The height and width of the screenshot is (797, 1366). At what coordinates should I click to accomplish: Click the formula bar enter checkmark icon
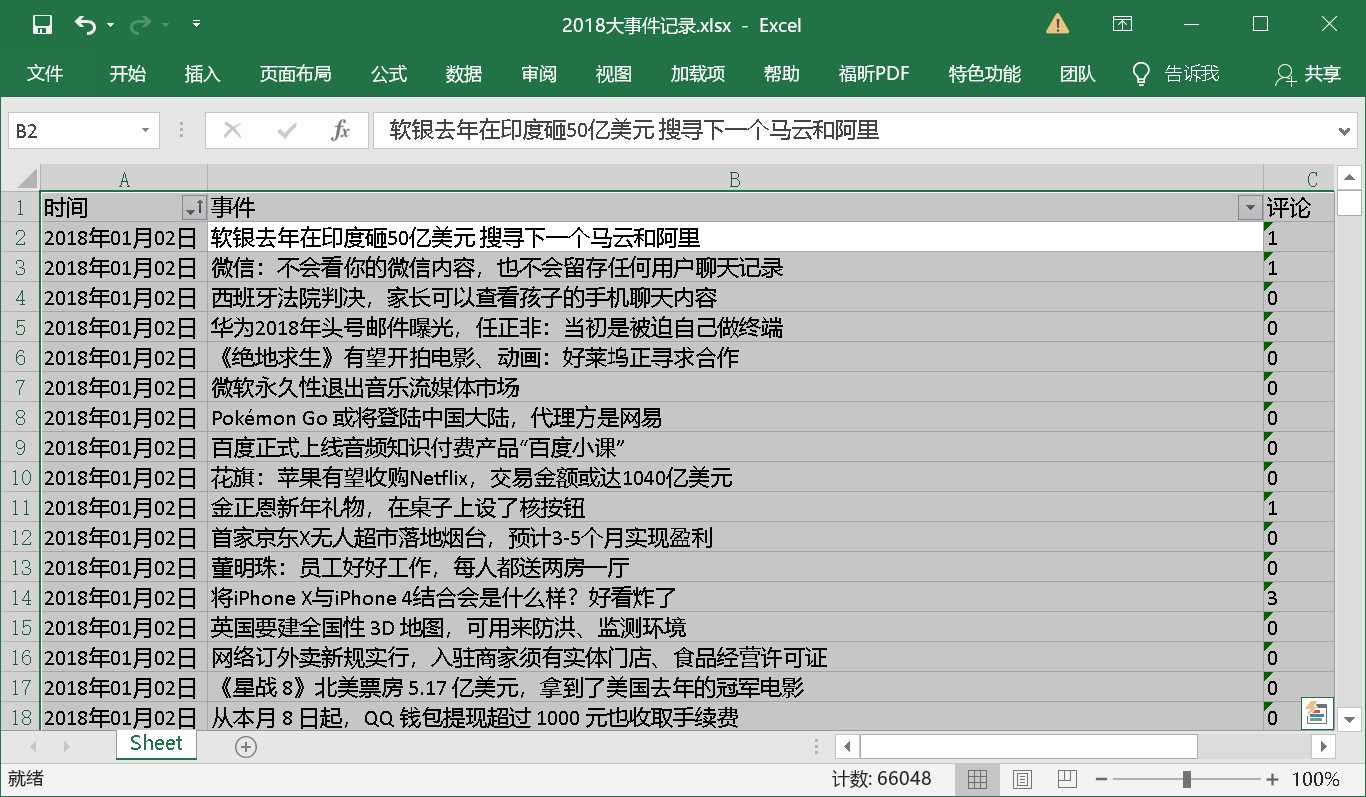(x=288, y=130)
